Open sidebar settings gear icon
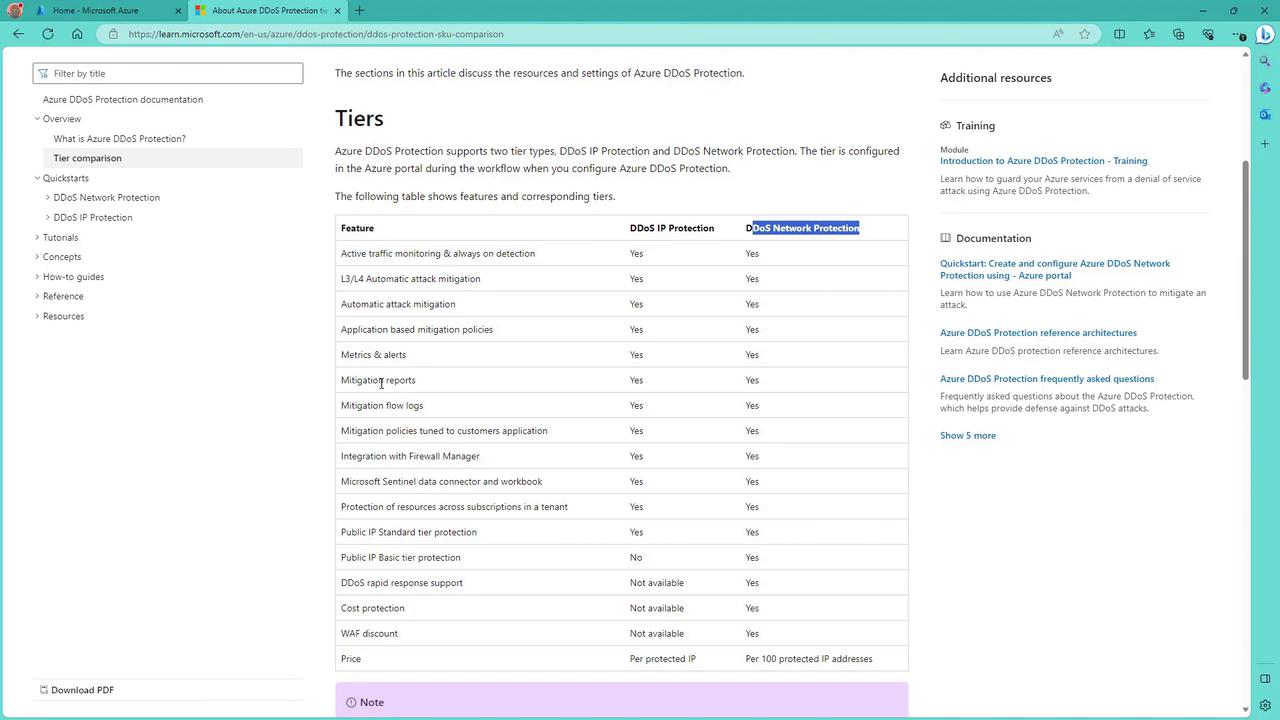The width and height of the screenshot is (1280, 720). (1265, 705)
